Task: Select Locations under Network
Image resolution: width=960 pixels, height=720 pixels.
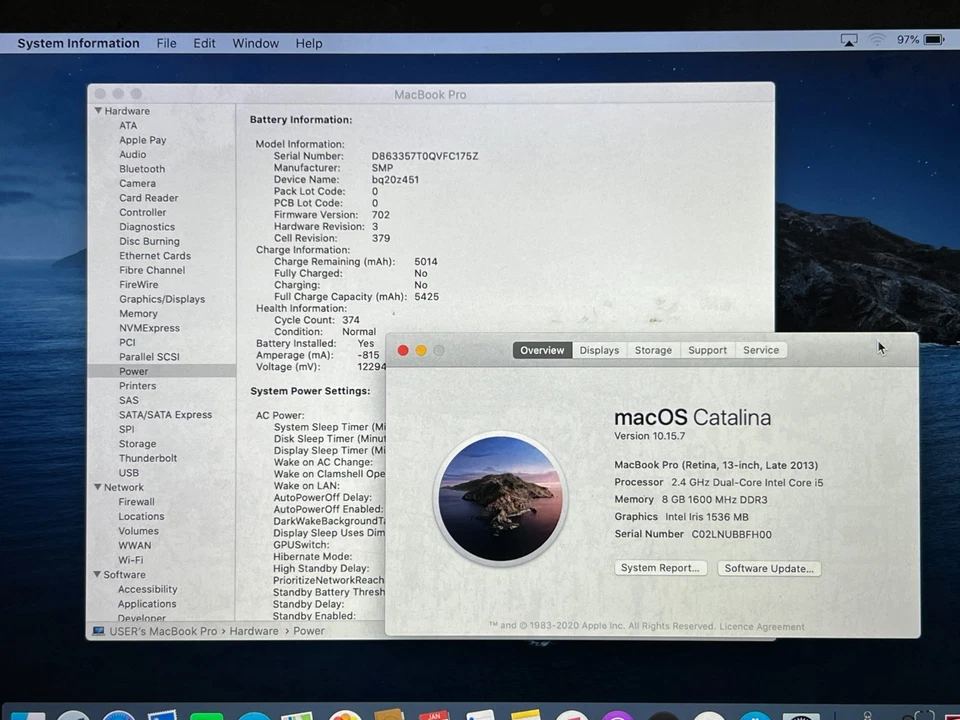Action: (x=141, y=516)
